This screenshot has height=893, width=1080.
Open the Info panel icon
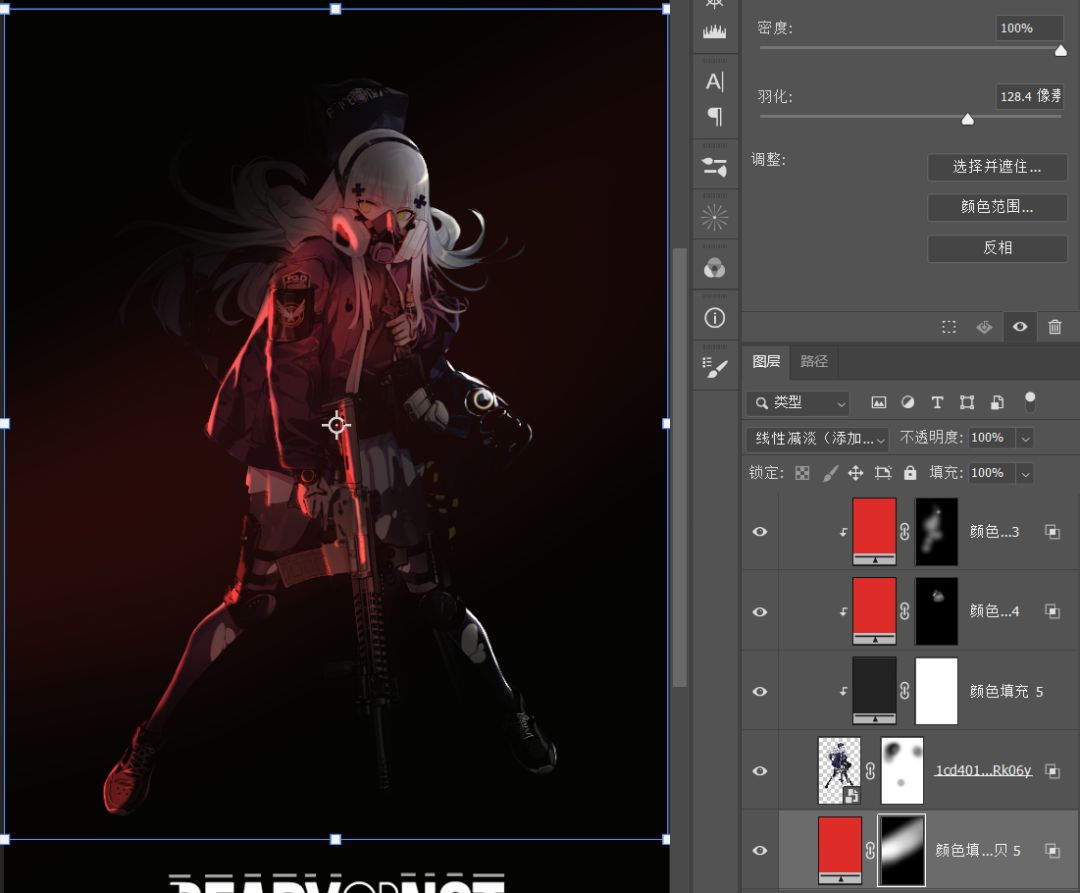715,318
